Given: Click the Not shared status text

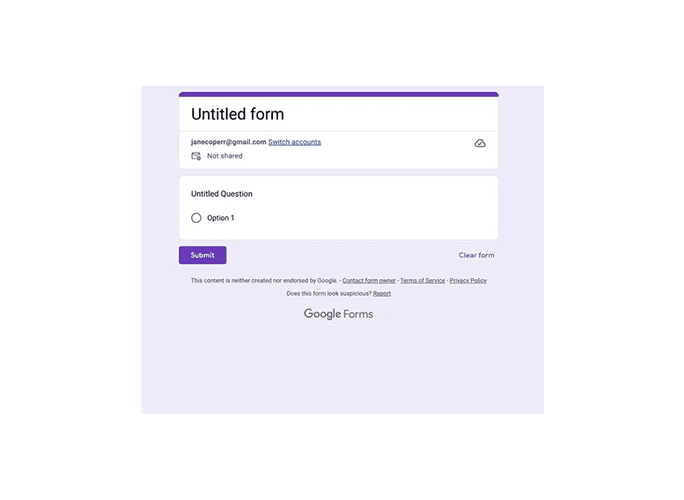Looking at the screenshot, I should (x=225, y=156).
